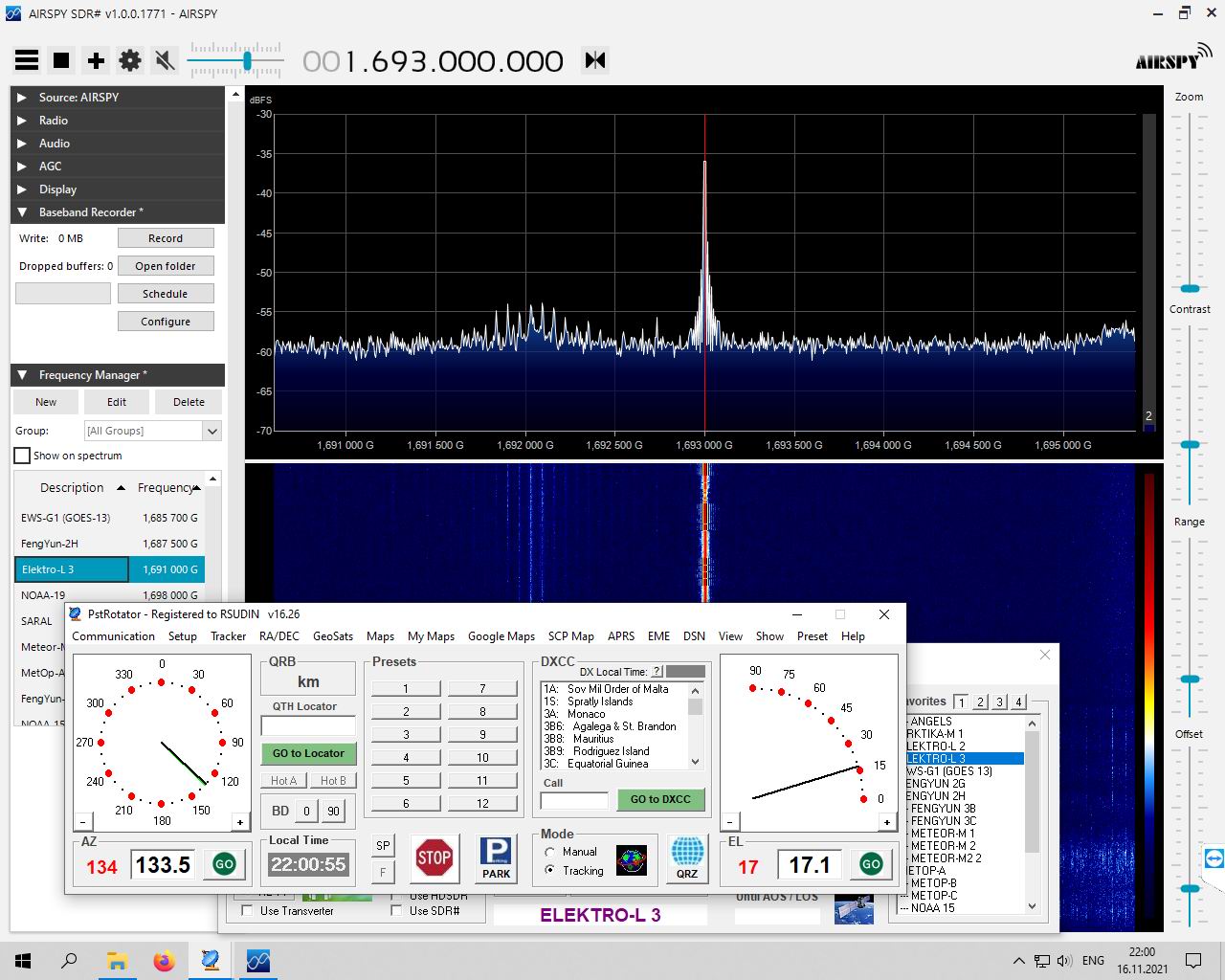Open the SDR# hamburger menu

(x=27, y=60)
